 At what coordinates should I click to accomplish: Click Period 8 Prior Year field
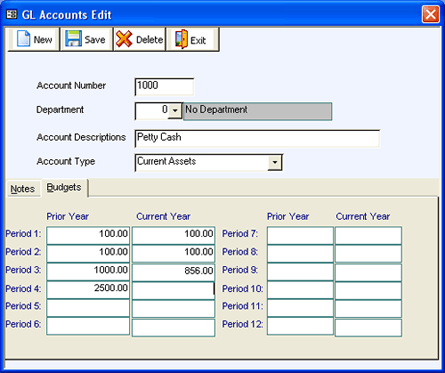tap(300, 253)
